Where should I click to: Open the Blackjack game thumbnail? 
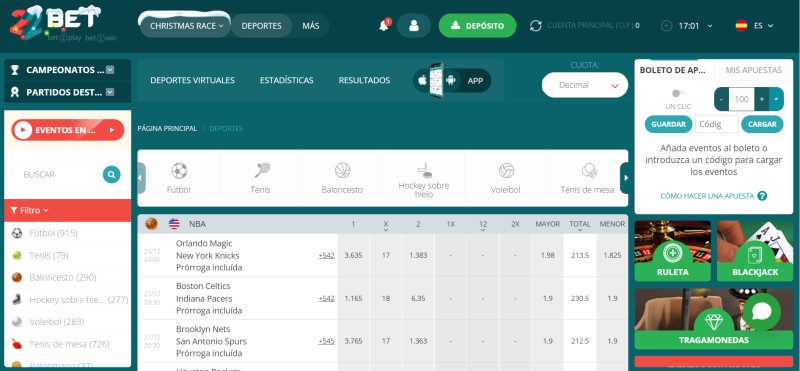click(x=755, y=251)
